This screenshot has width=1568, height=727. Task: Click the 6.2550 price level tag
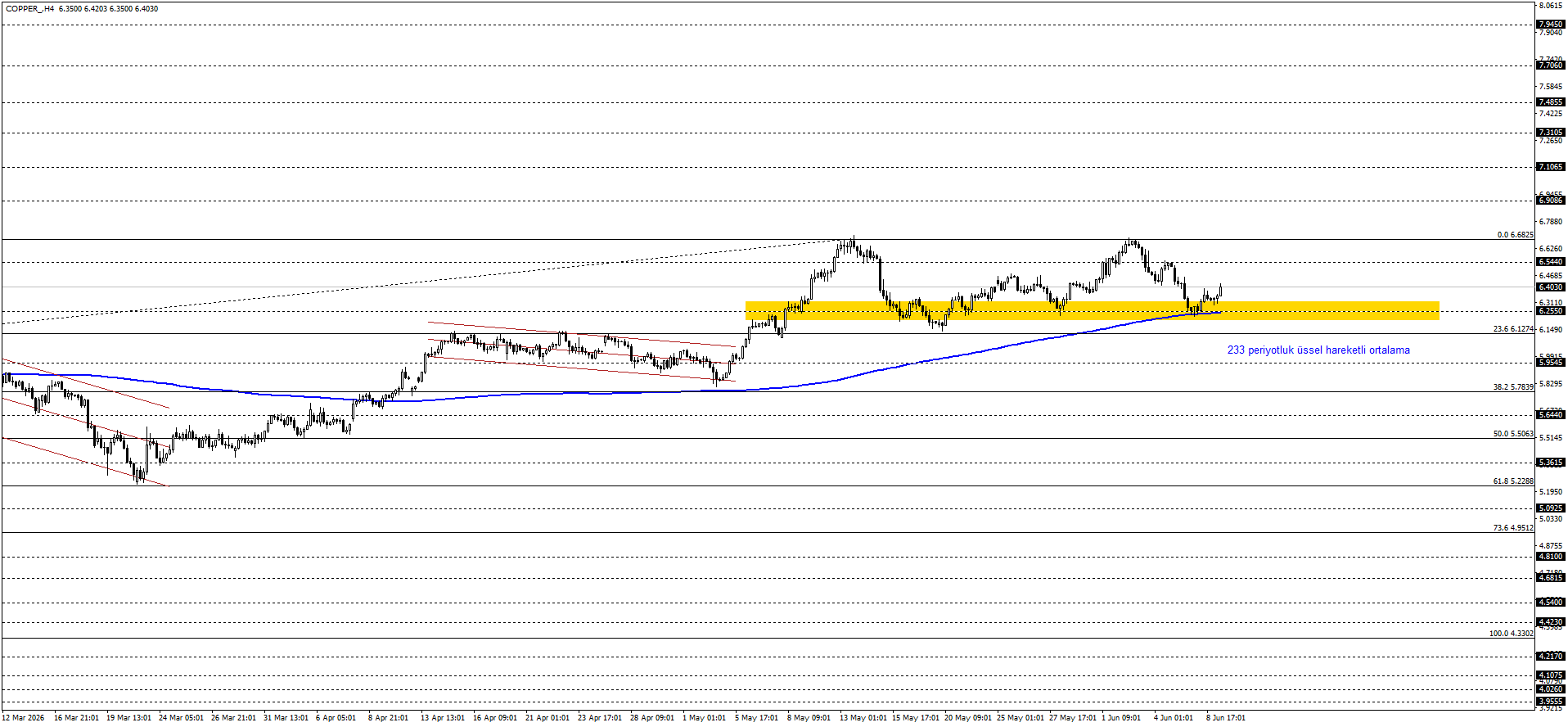1551,311
